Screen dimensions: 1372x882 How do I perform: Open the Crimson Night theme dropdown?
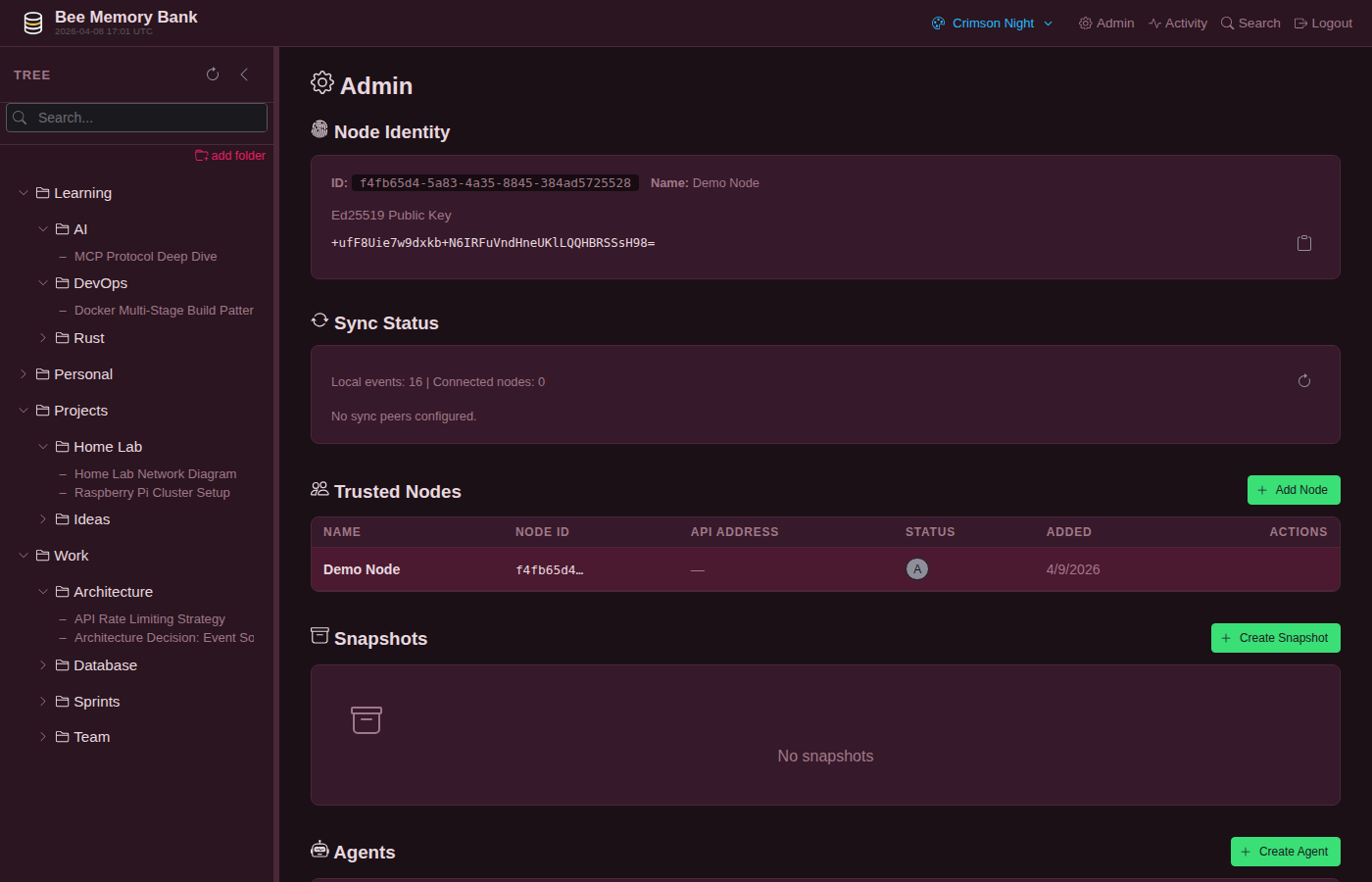click(x=992, y=24)
